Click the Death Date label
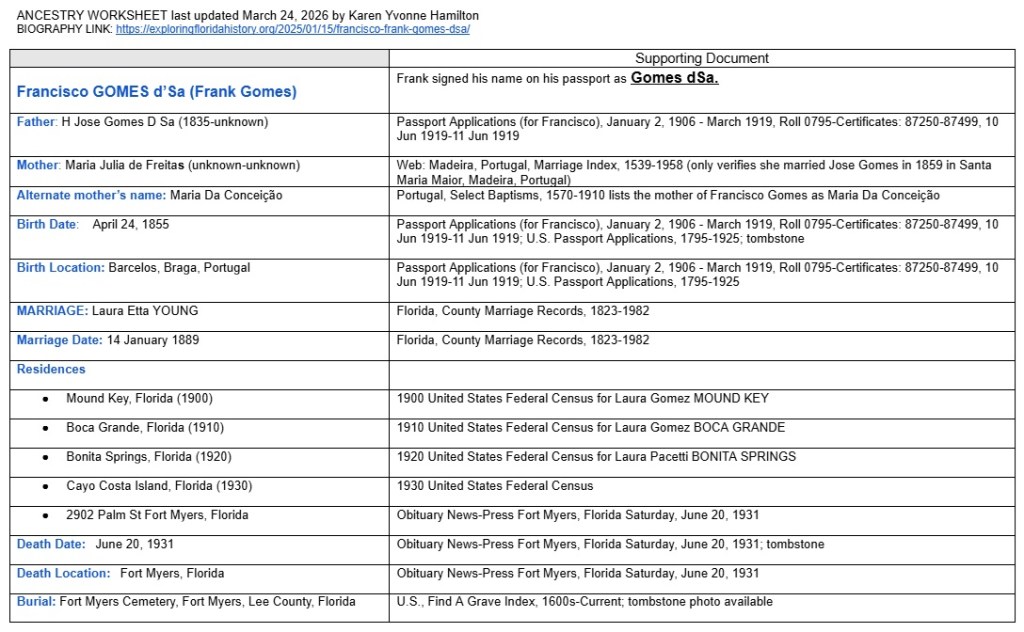Image resolution: width=1024 pixels, height=632 pixels. [x=50, y=544]
